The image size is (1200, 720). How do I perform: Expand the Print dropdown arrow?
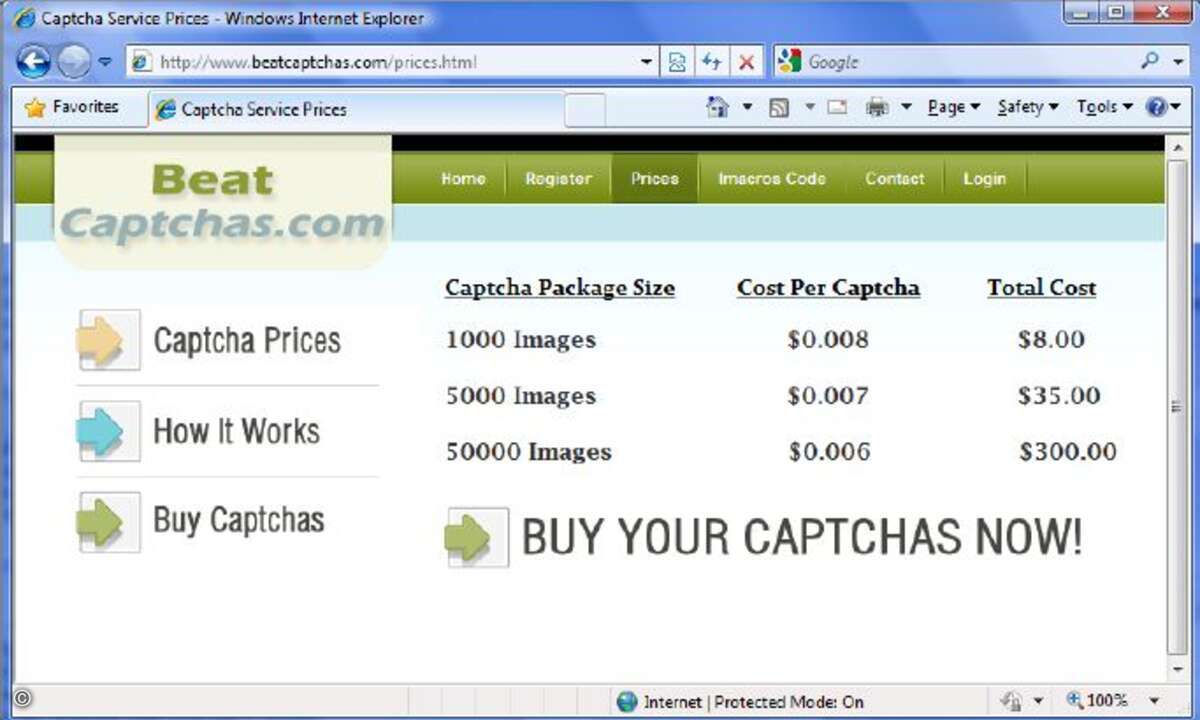[x=906, y=107]
